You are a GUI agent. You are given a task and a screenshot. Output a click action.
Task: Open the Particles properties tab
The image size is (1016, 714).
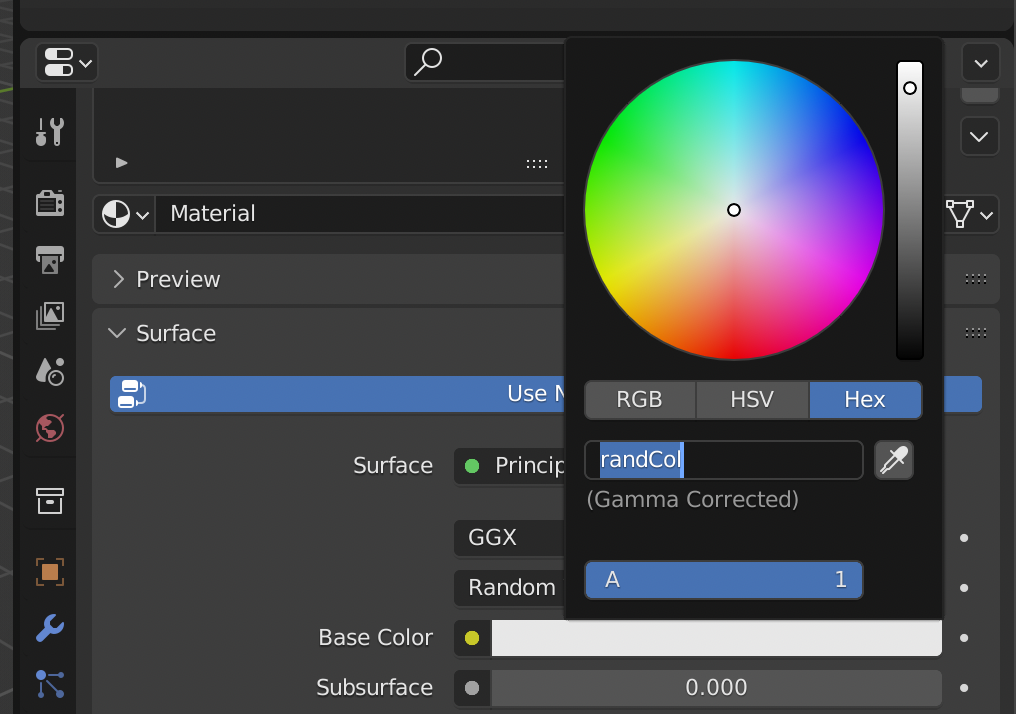tap(49, 684)
